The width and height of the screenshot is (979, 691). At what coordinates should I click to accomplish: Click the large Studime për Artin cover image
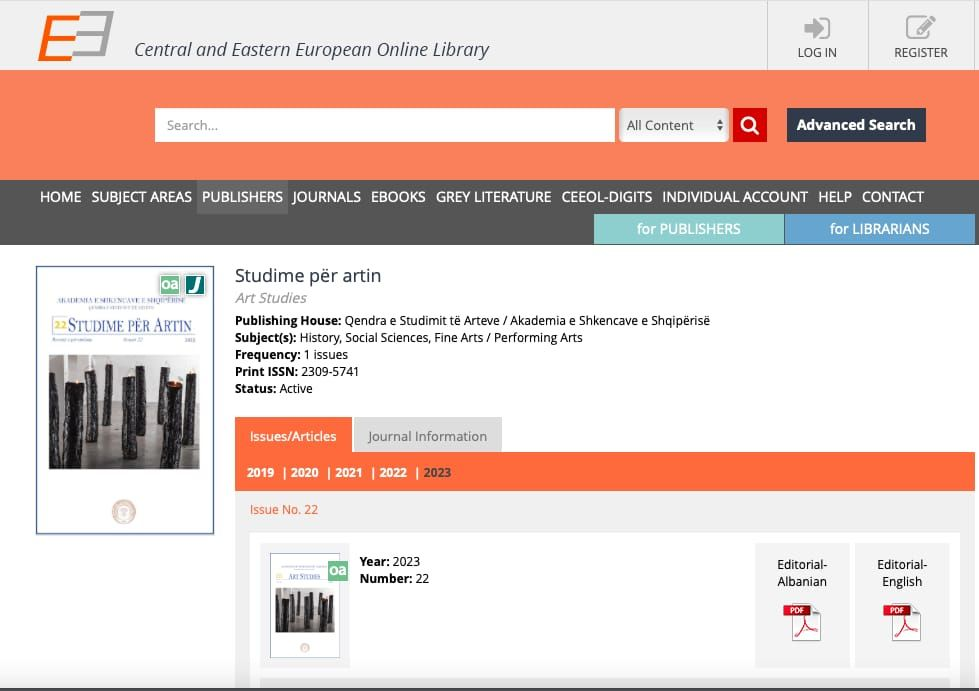pyautogui.click(x=125, y=400)
